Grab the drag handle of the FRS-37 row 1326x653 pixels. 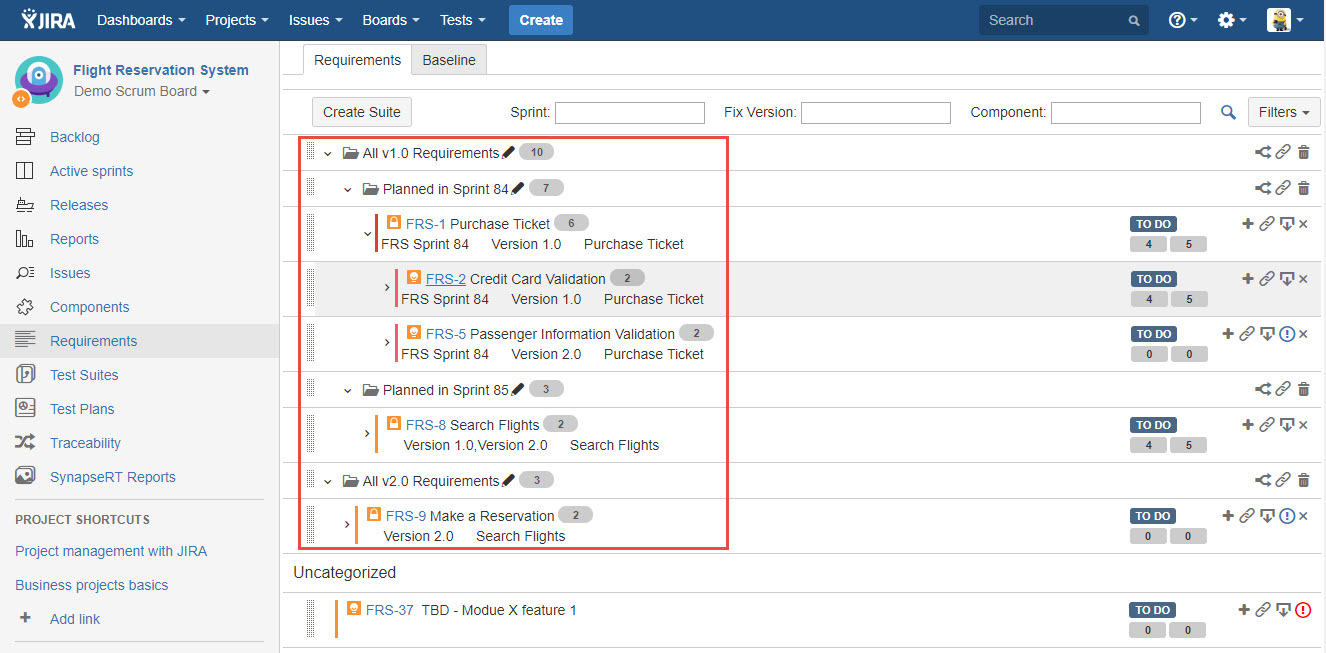312,618
